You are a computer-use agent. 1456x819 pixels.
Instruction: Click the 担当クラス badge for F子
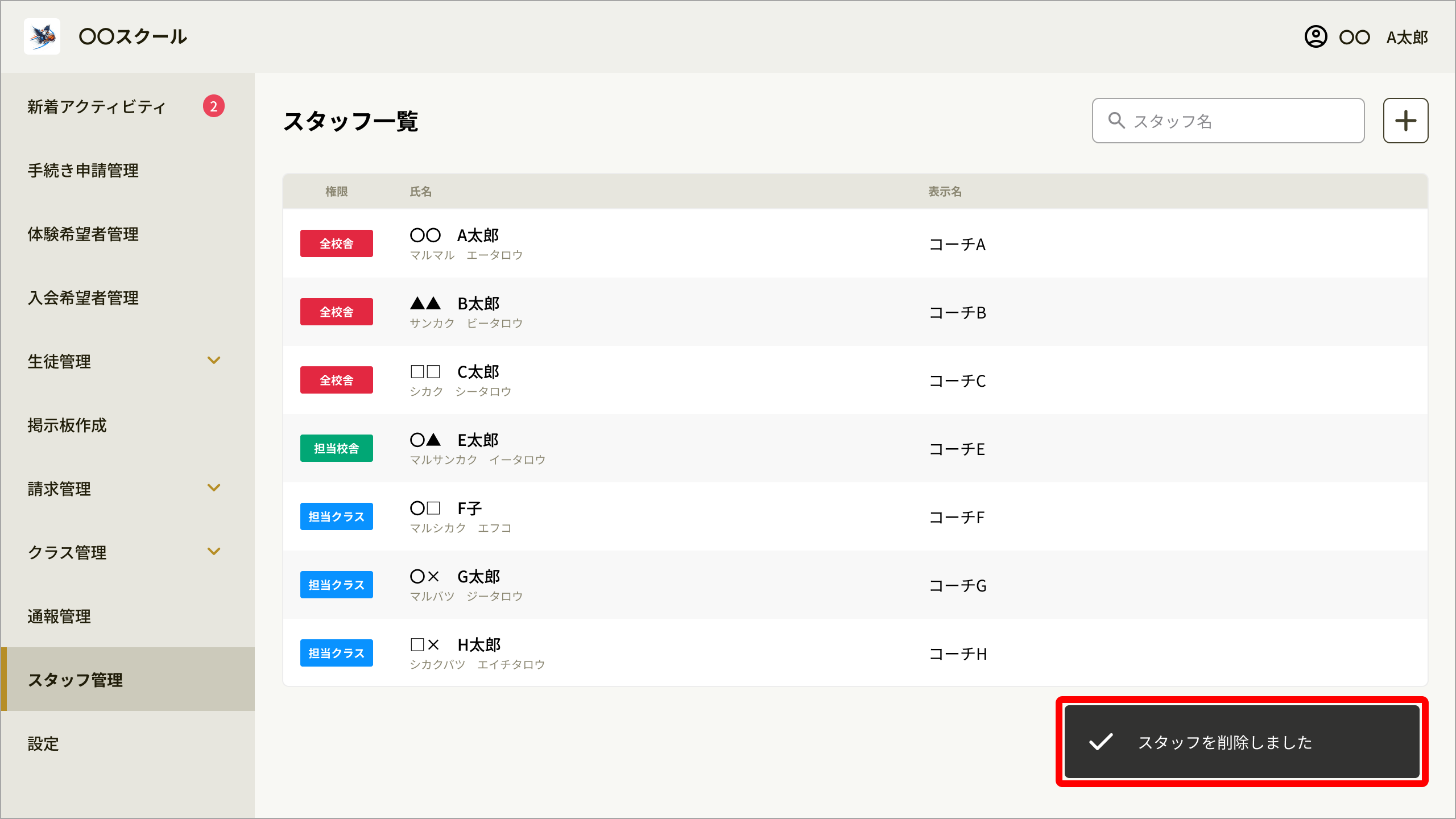click(x=337, y=516)
